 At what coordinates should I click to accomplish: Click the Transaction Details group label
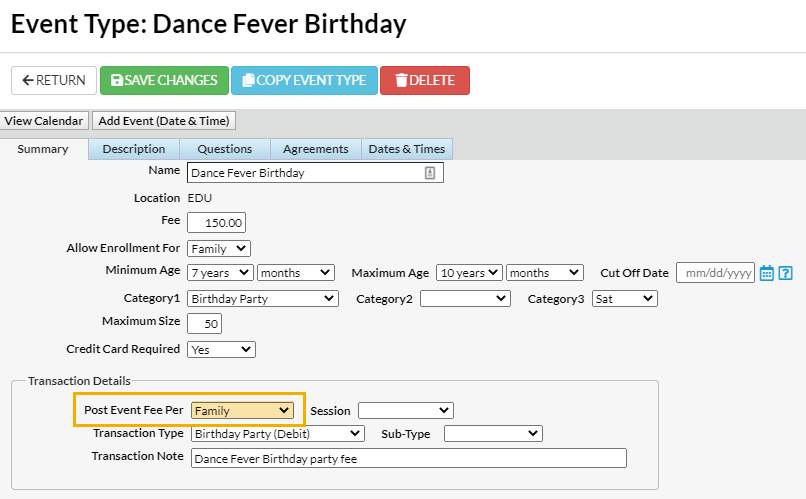pyautogui.click(x=79, y=381)
